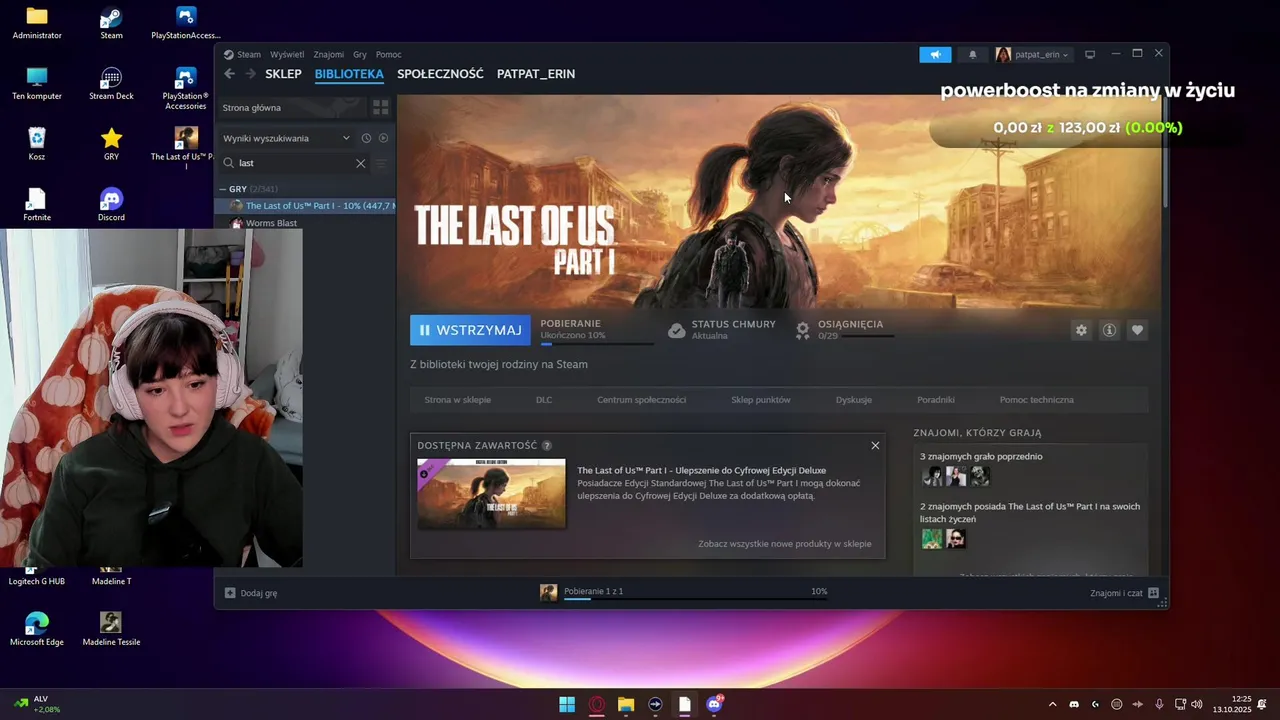Show hidden tray icons chevron

pyautogui.click(x=1052, y=704)
